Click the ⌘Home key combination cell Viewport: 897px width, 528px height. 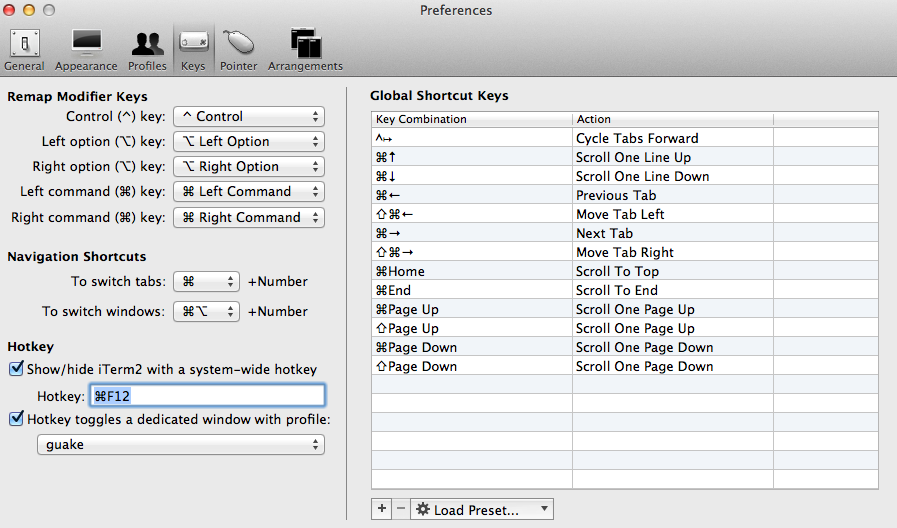472,271
